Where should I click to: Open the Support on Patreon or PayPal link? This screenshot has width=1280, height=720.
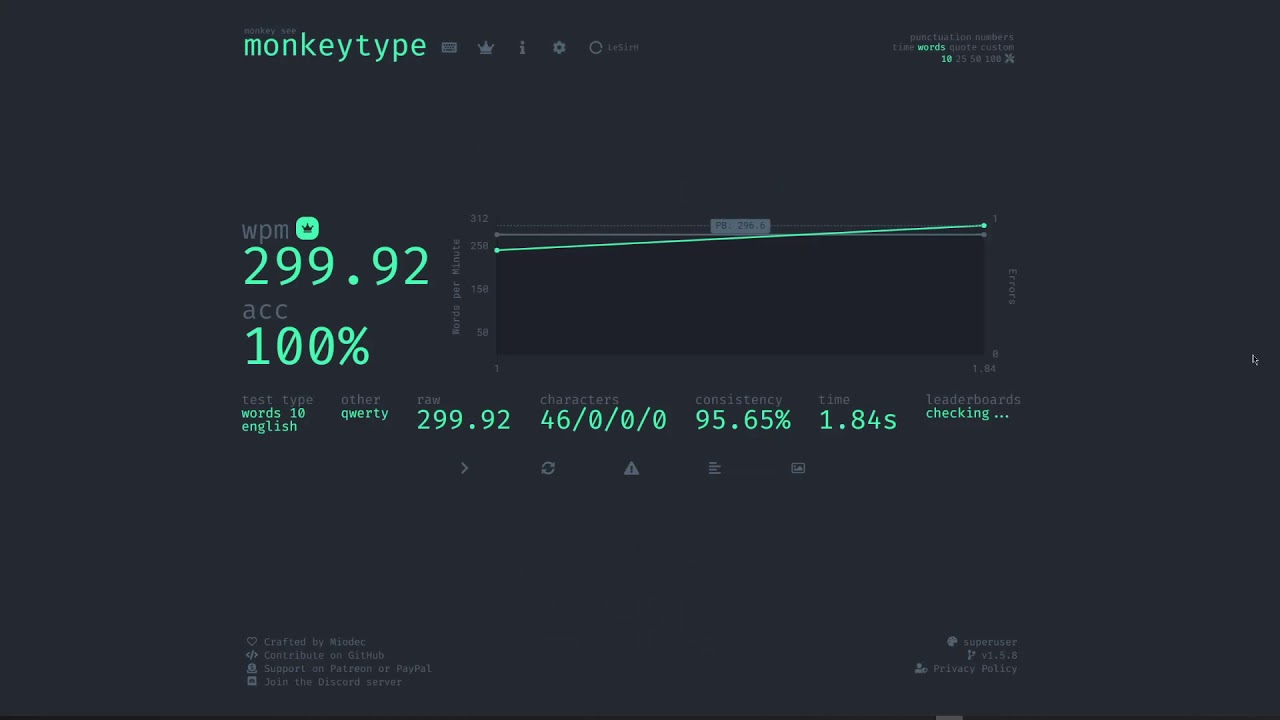click(340, 668)
